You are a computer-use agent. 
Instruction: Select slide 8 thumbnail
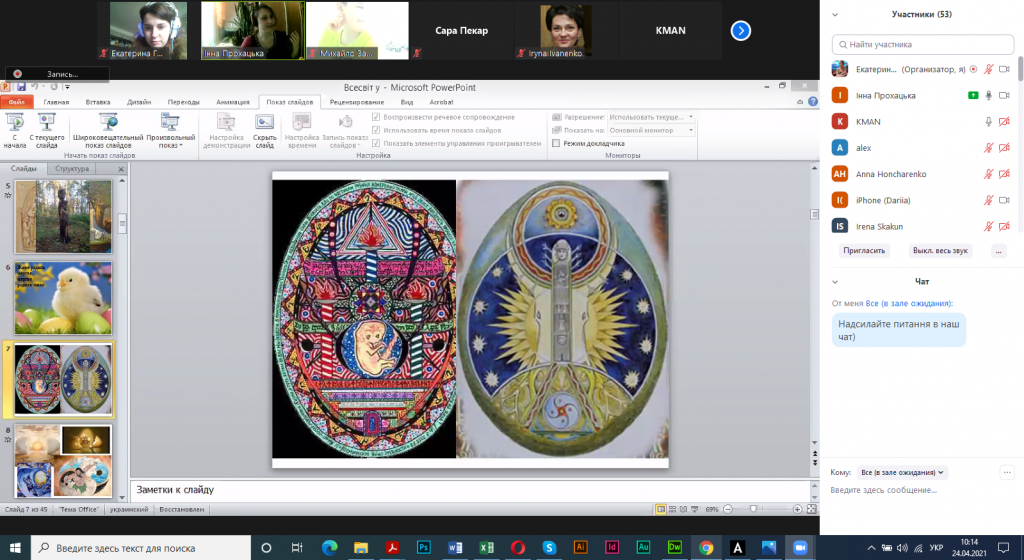coord(63,461)
